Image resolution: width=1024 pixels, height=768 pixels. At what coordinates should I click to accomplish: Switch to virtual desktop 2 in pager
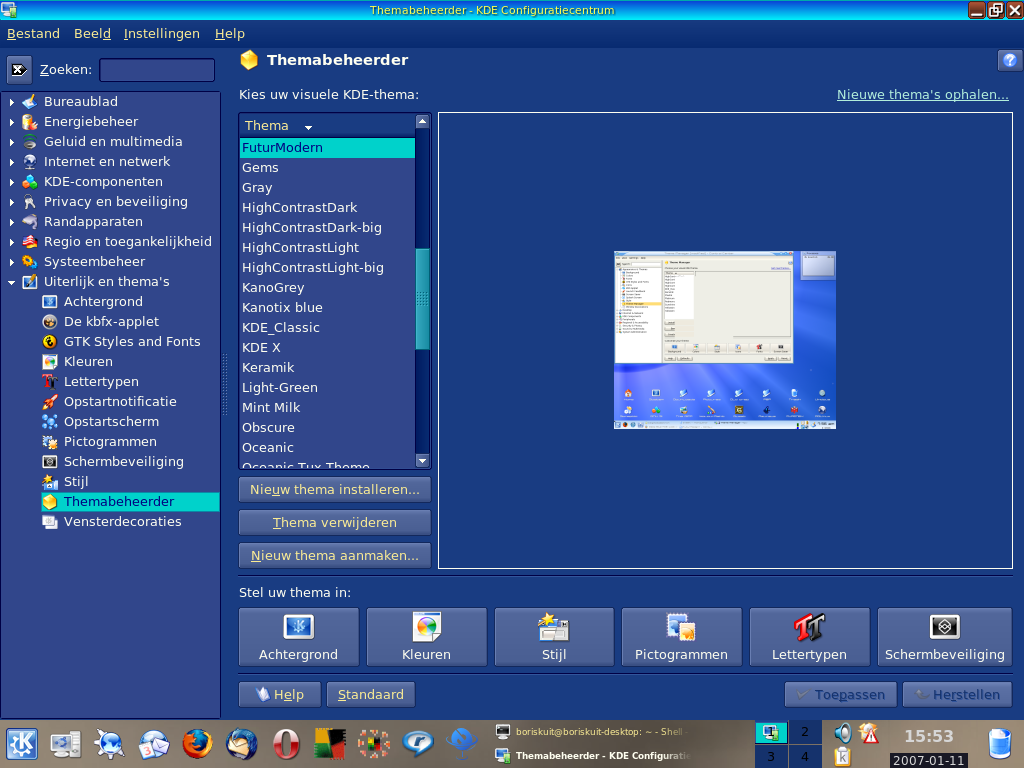[x=805, y=732]
